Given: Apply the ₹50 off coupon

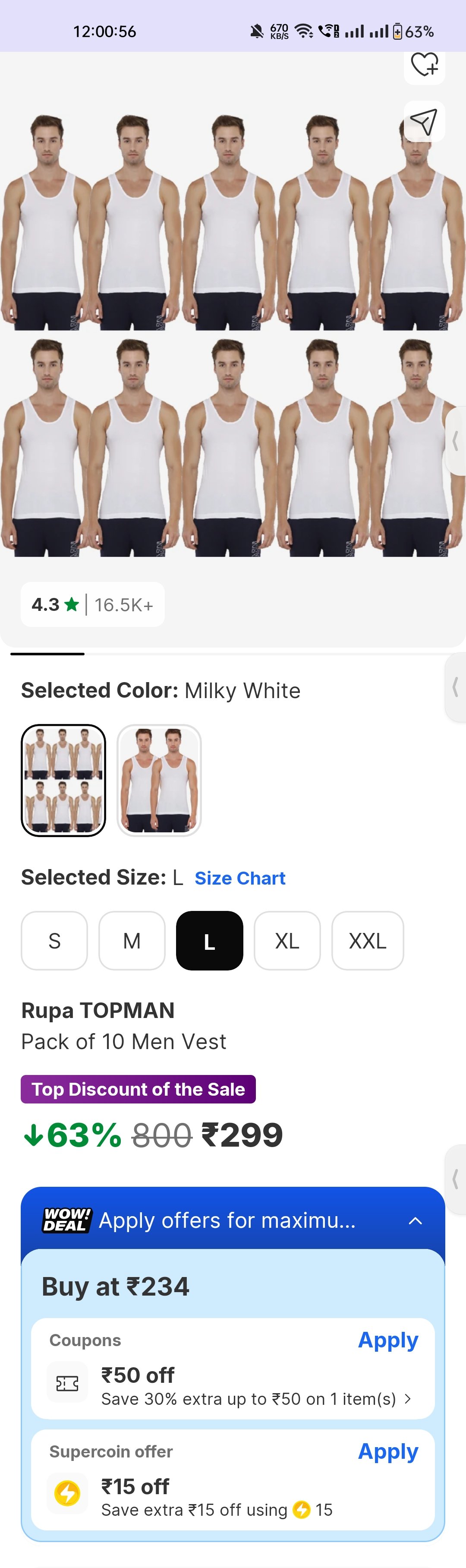Looking at the screenshot, I should tap(387, 1340).
